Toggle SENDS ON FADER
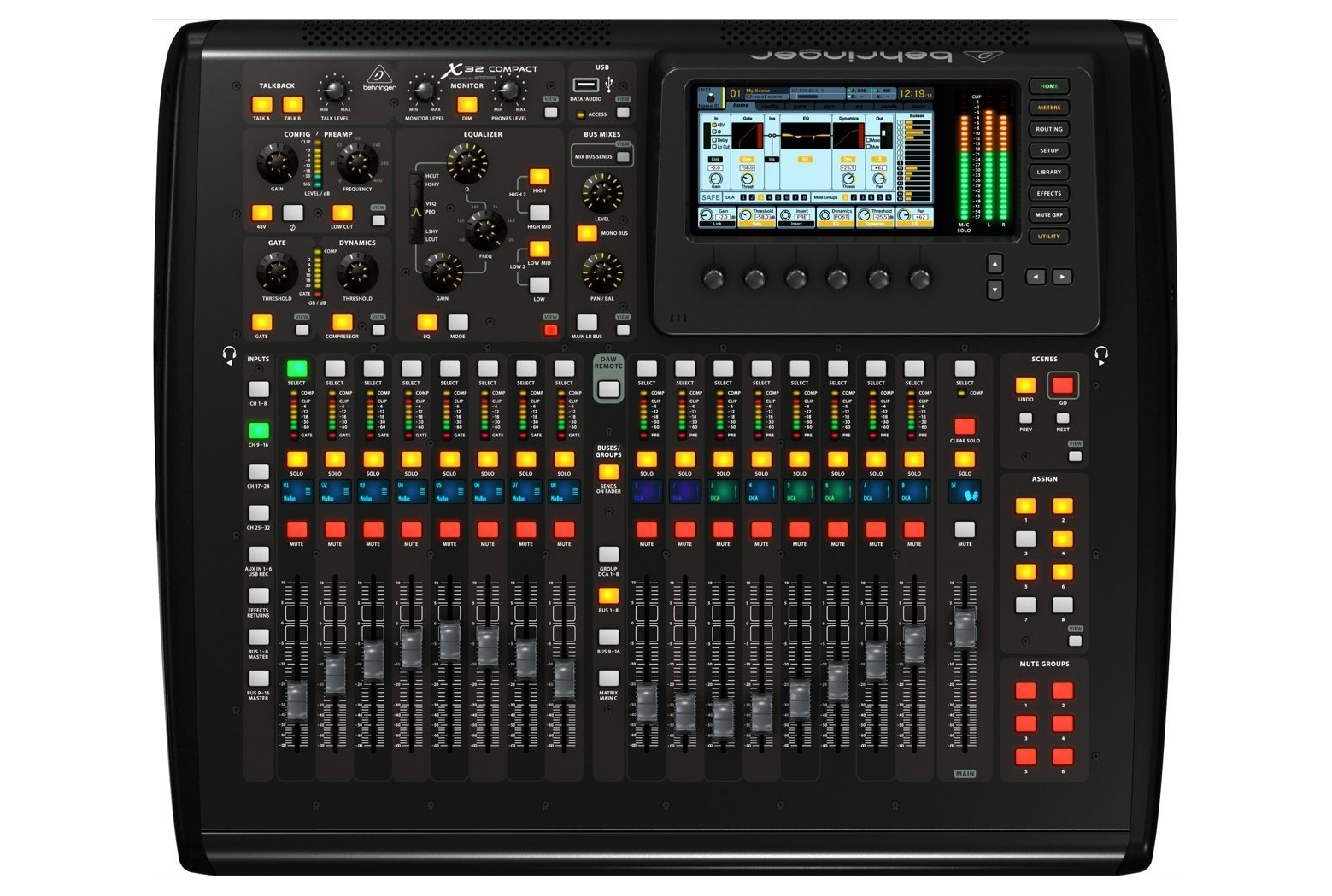 tap(608, 471)
